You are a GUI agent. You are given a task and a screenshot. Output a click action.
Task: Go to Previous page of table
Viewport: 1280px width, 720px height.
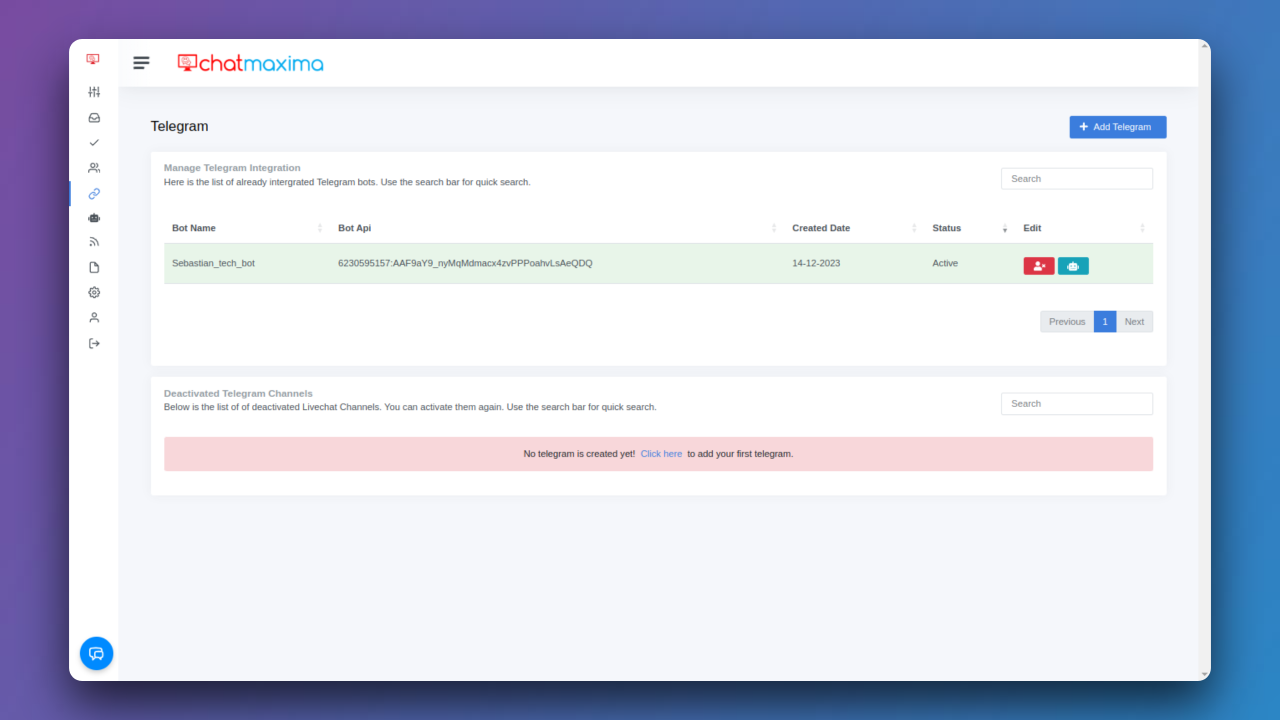point(1067,322)
